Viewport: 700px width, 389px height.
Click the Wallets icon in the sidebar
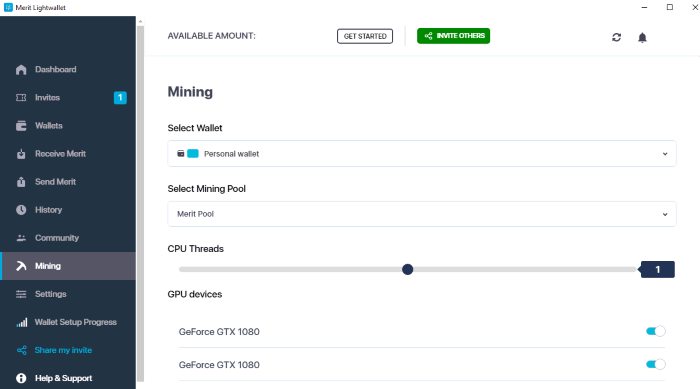21,126
